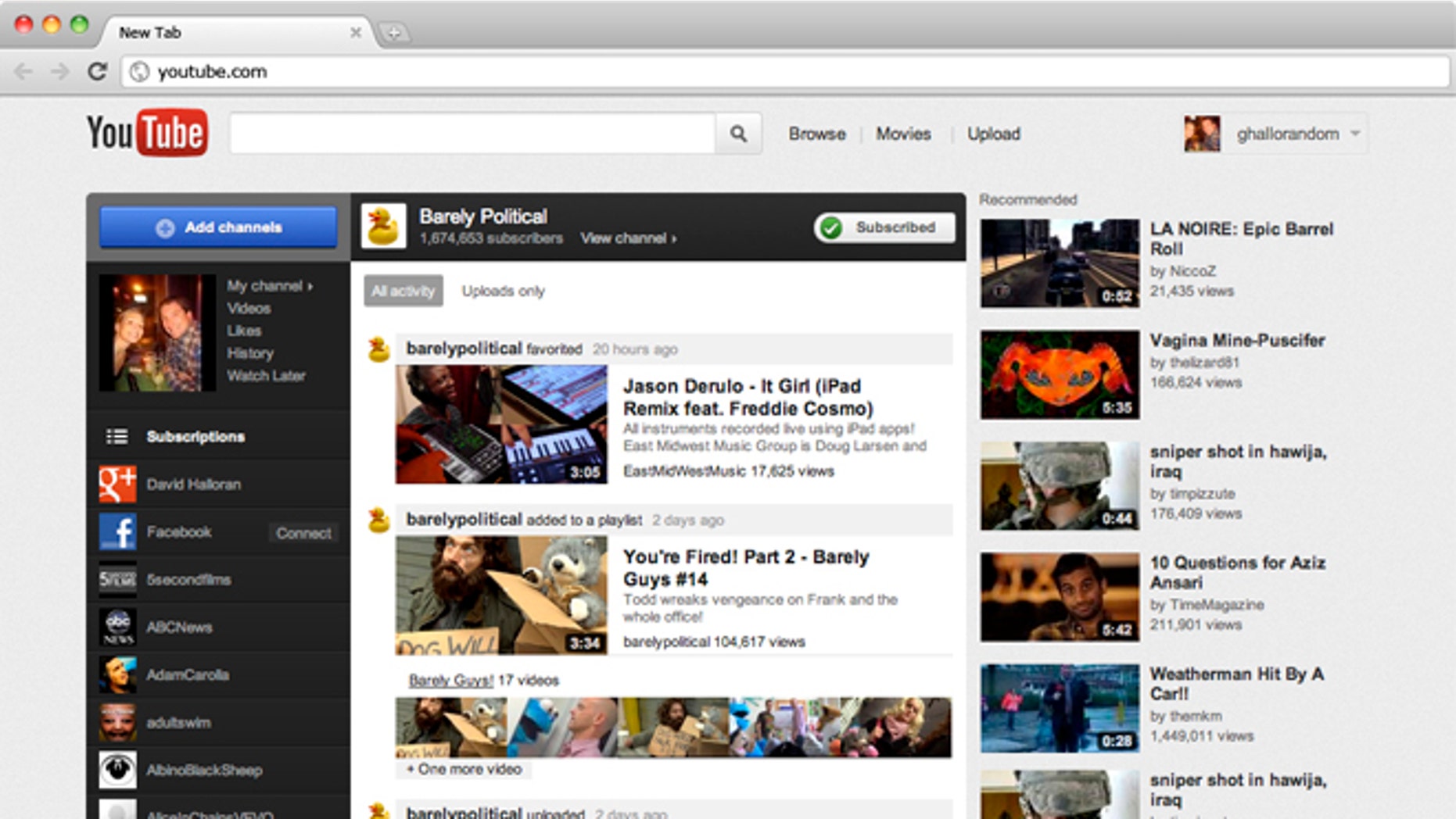The width and height of the screenshot is (1456, 819).
Task: Open the sniper shot 0:44 thumbnail
Action: tap(1060, 486)
